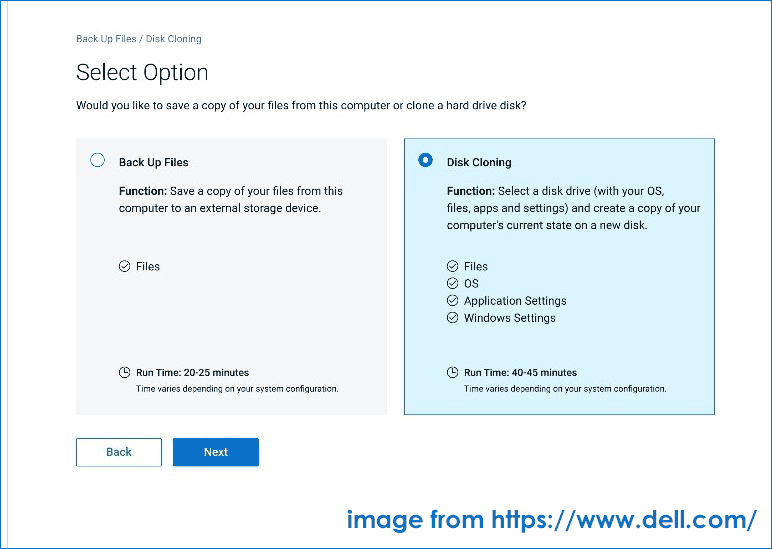Open the Back Up Files / Disk Cloning breadcrumb
772x549 pixels.
(139, 39)
